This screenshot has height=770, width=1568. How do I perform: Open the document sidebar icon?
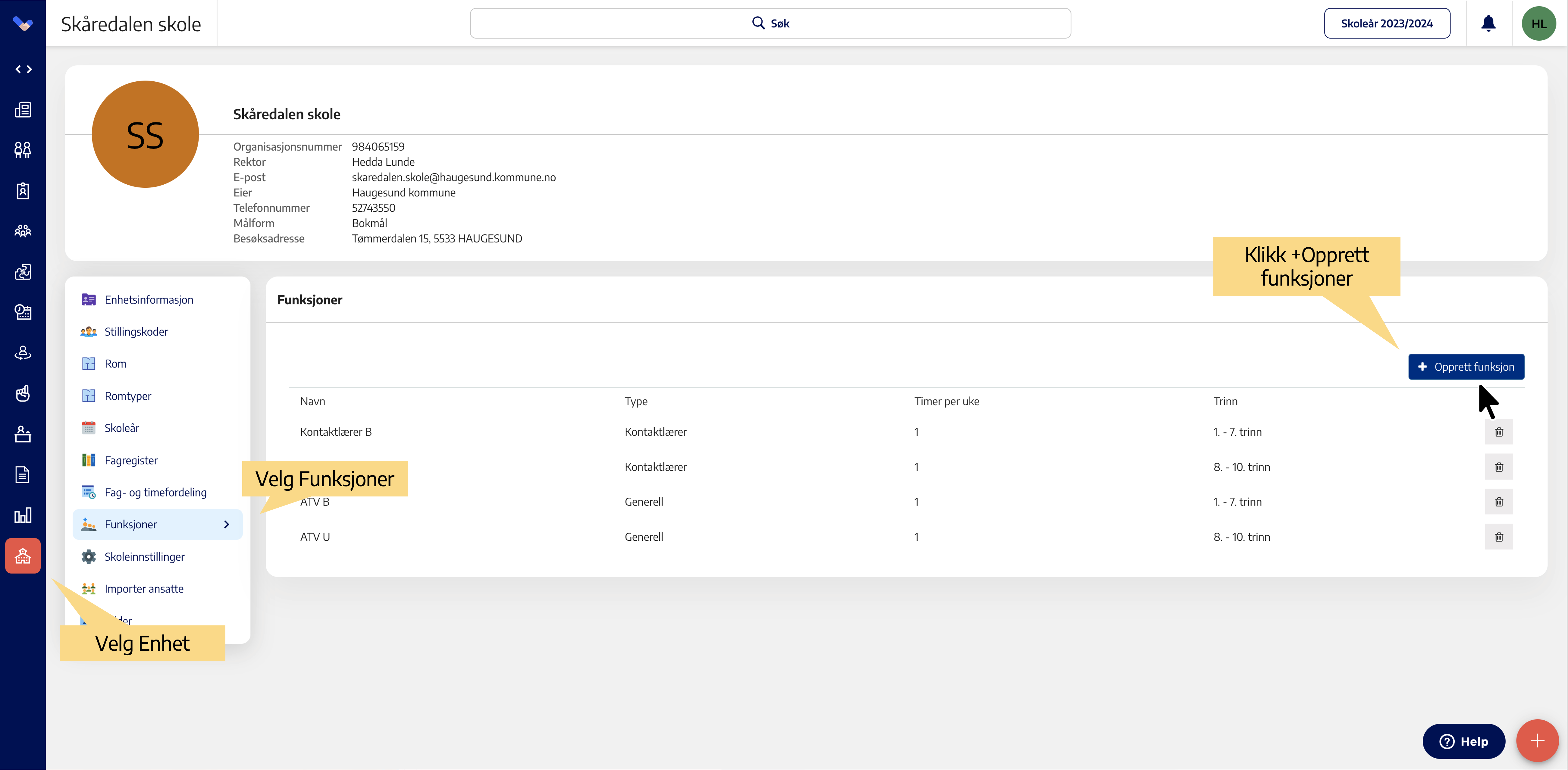click(x=23, y=475)
